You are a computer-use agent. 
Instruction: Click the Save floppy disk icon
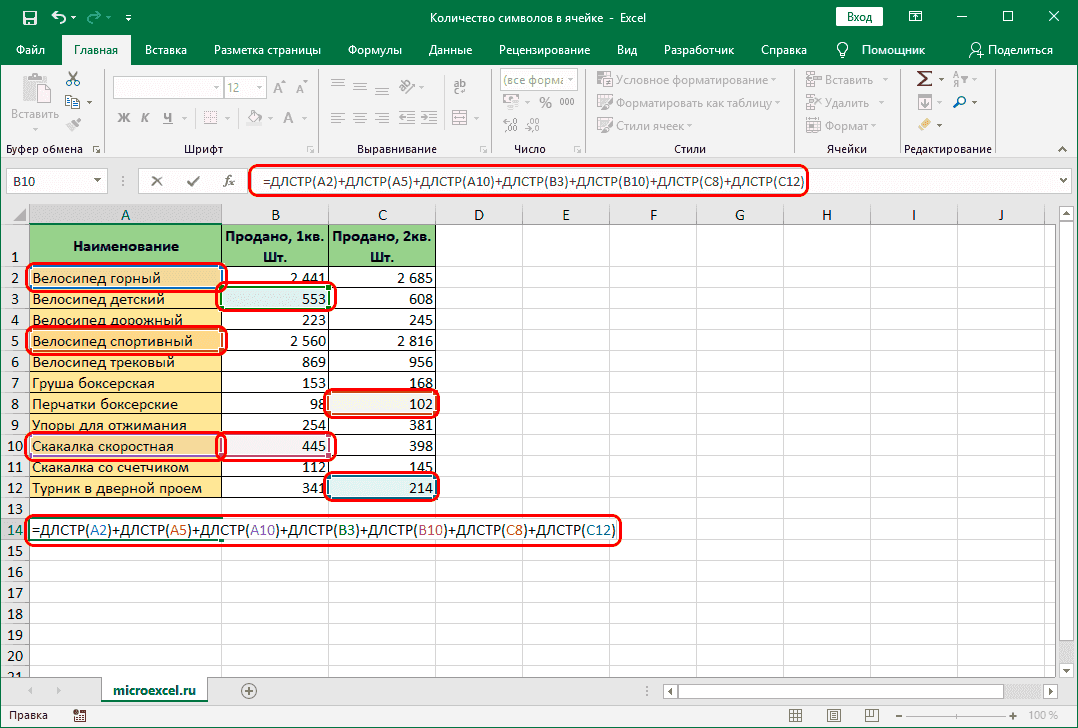[29, 18]
